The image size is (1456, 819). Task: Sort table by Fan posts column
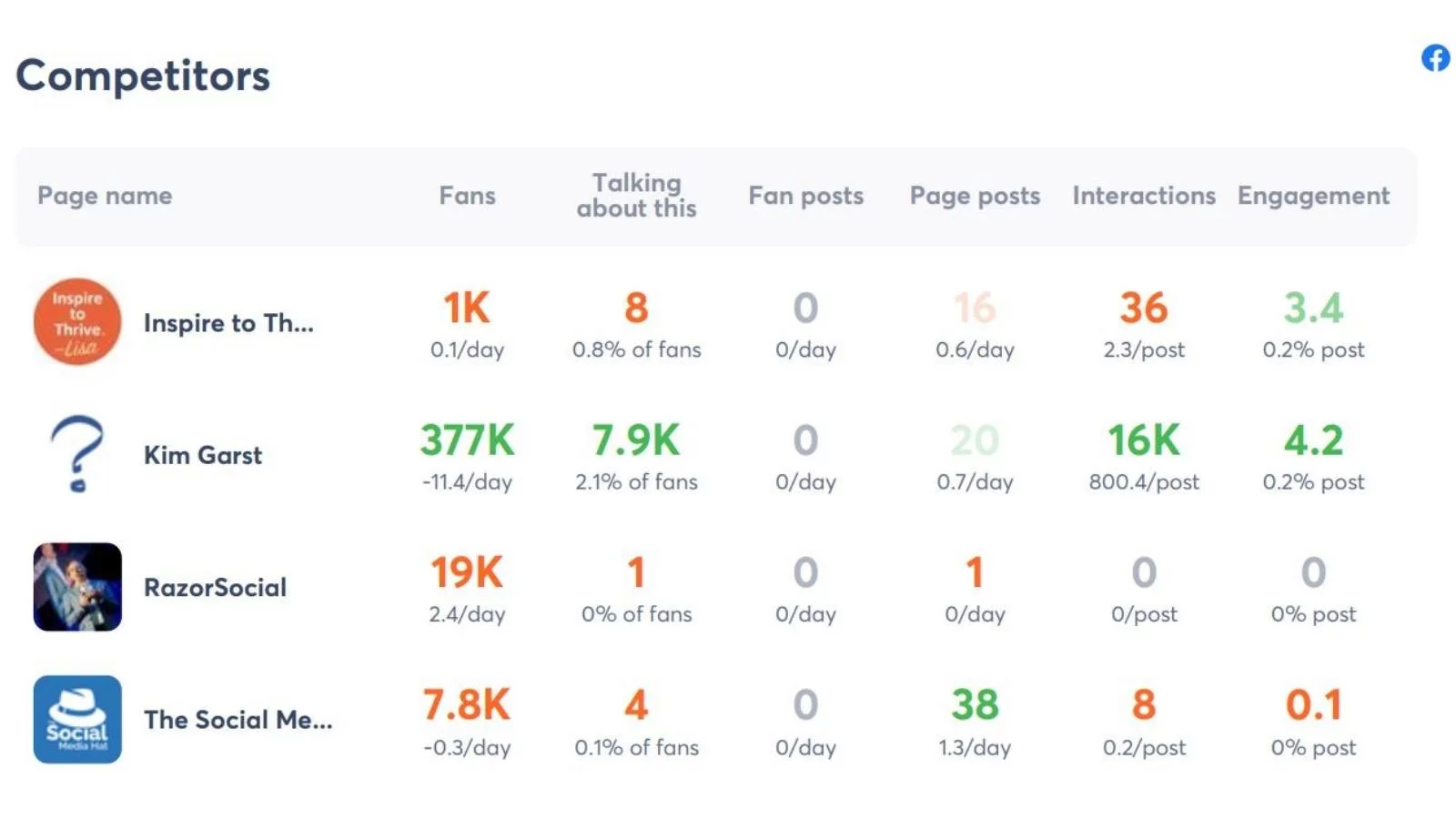tap(805, 196)
